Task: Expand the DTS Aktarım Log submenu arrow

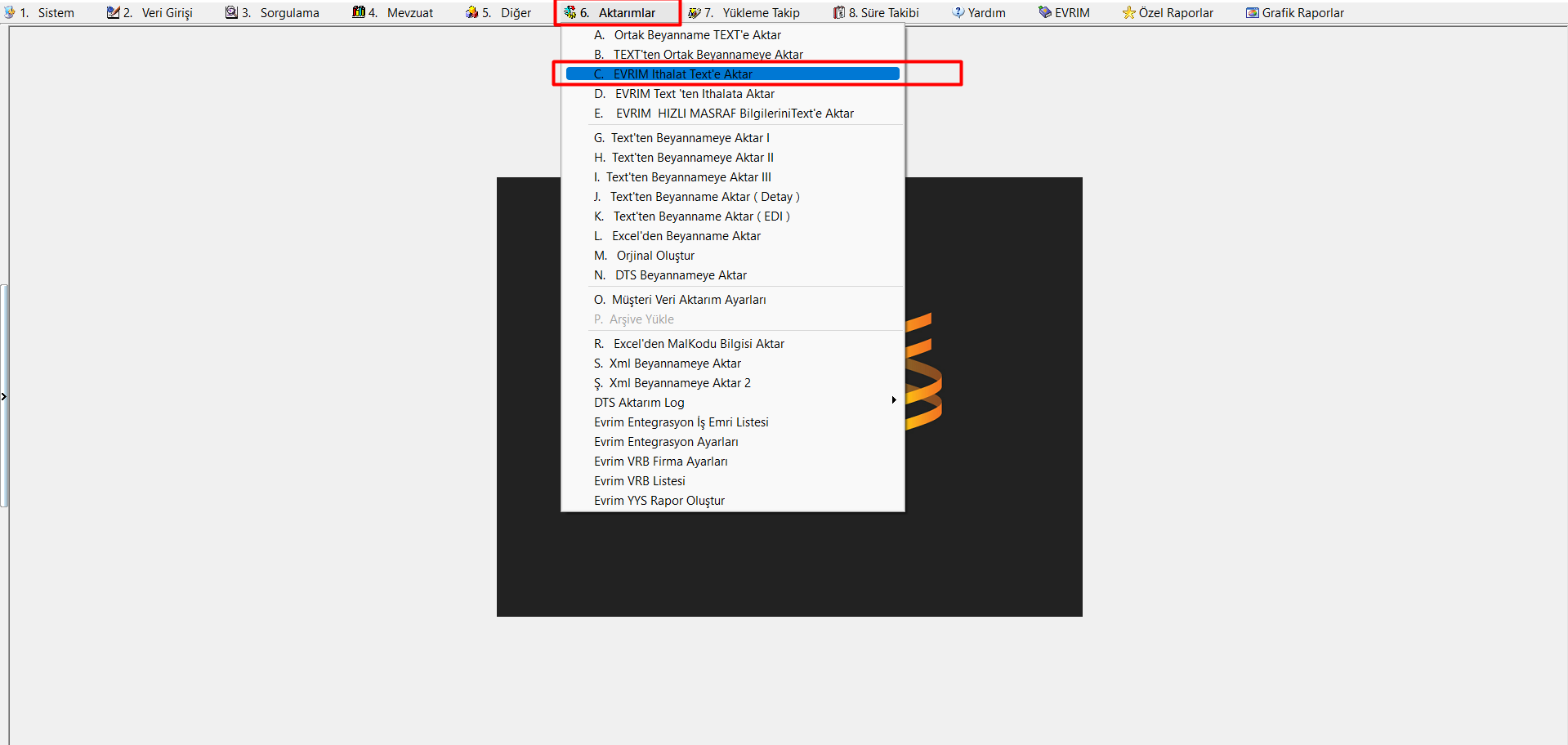Action: click(x=894, y=400)
